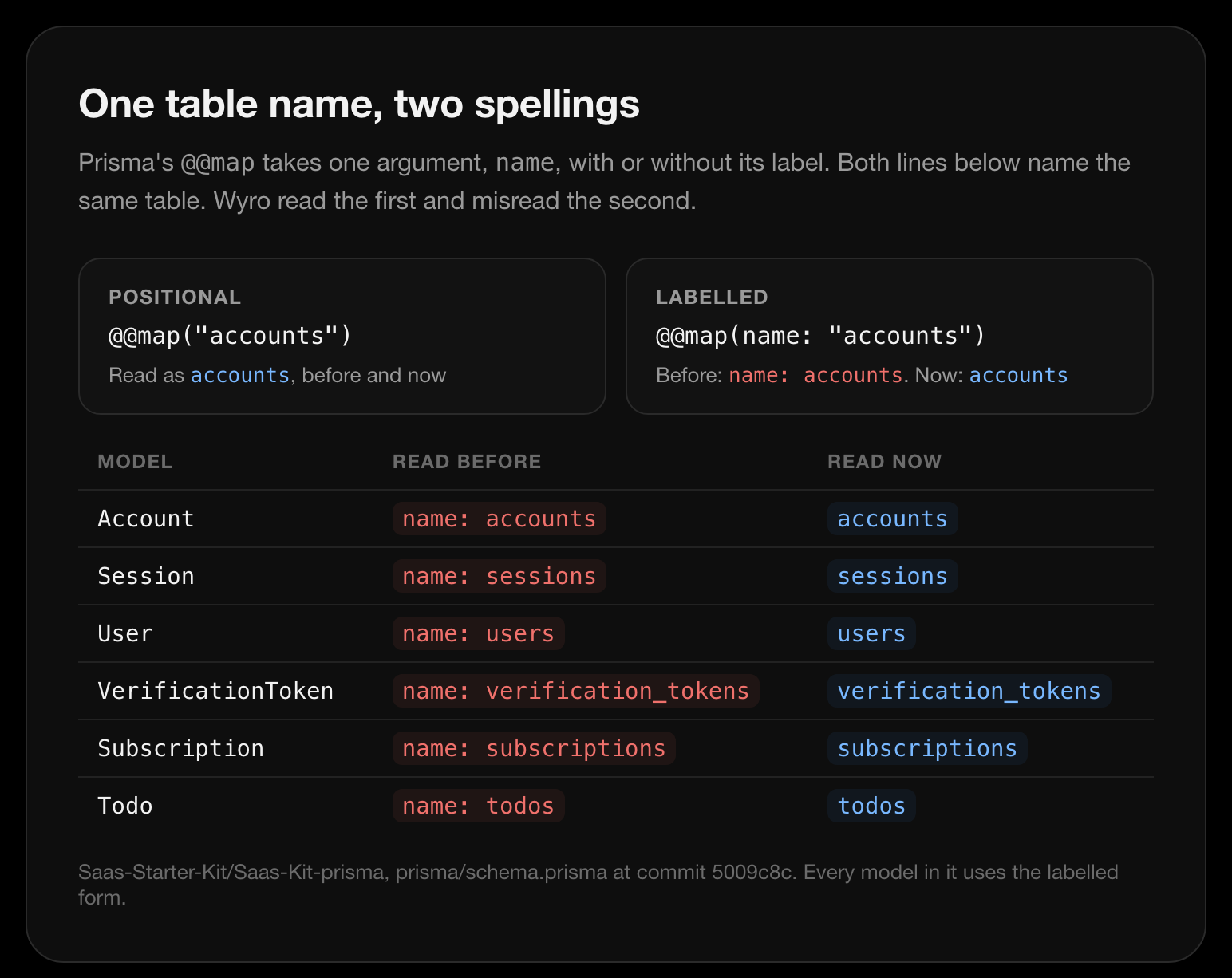Click the blue "todos" badge
The height and width of the screenshot is (978, 1232).
pos(871,806)
